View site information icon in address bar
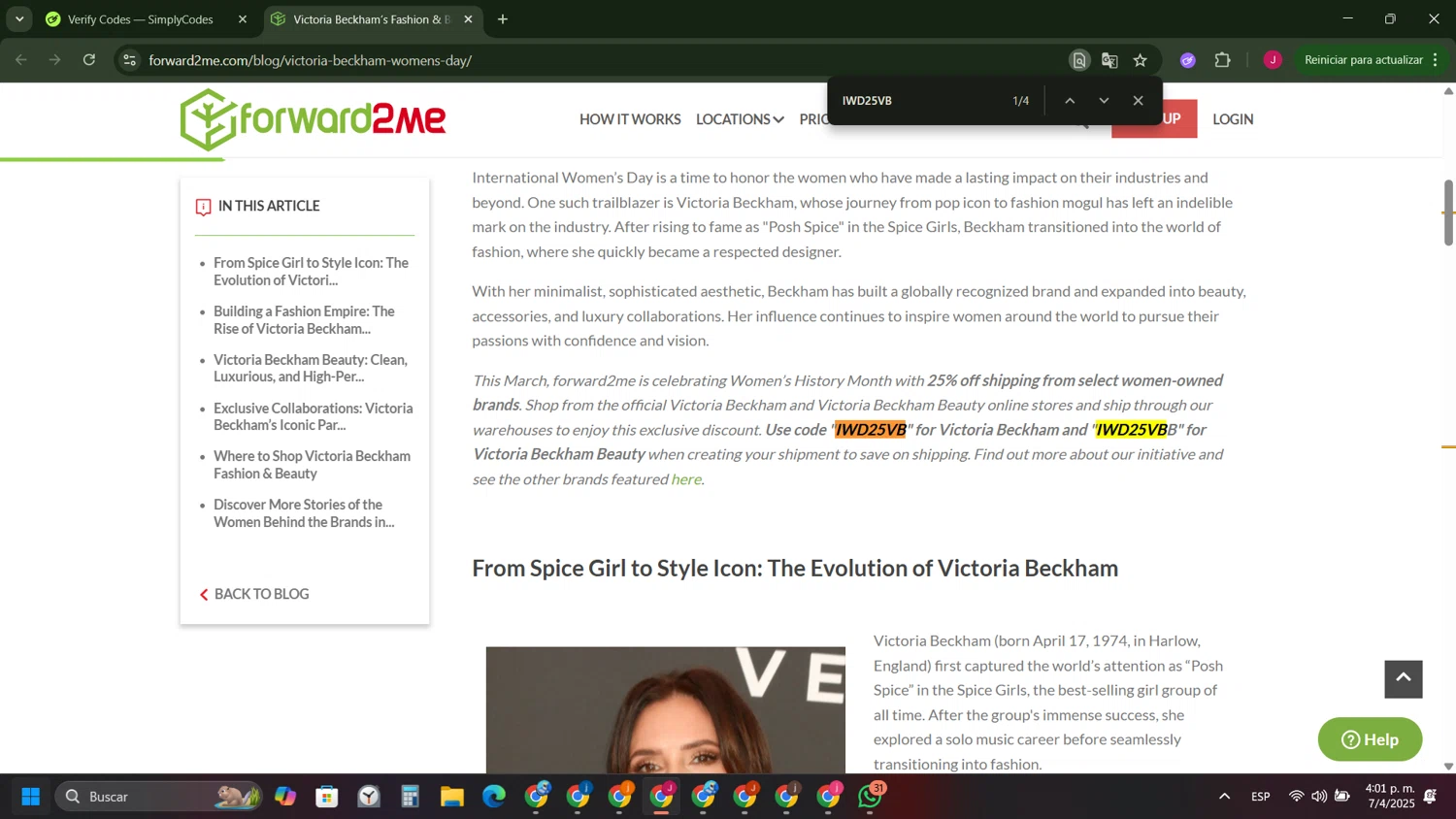The image size is (1456, 819). 130,60
